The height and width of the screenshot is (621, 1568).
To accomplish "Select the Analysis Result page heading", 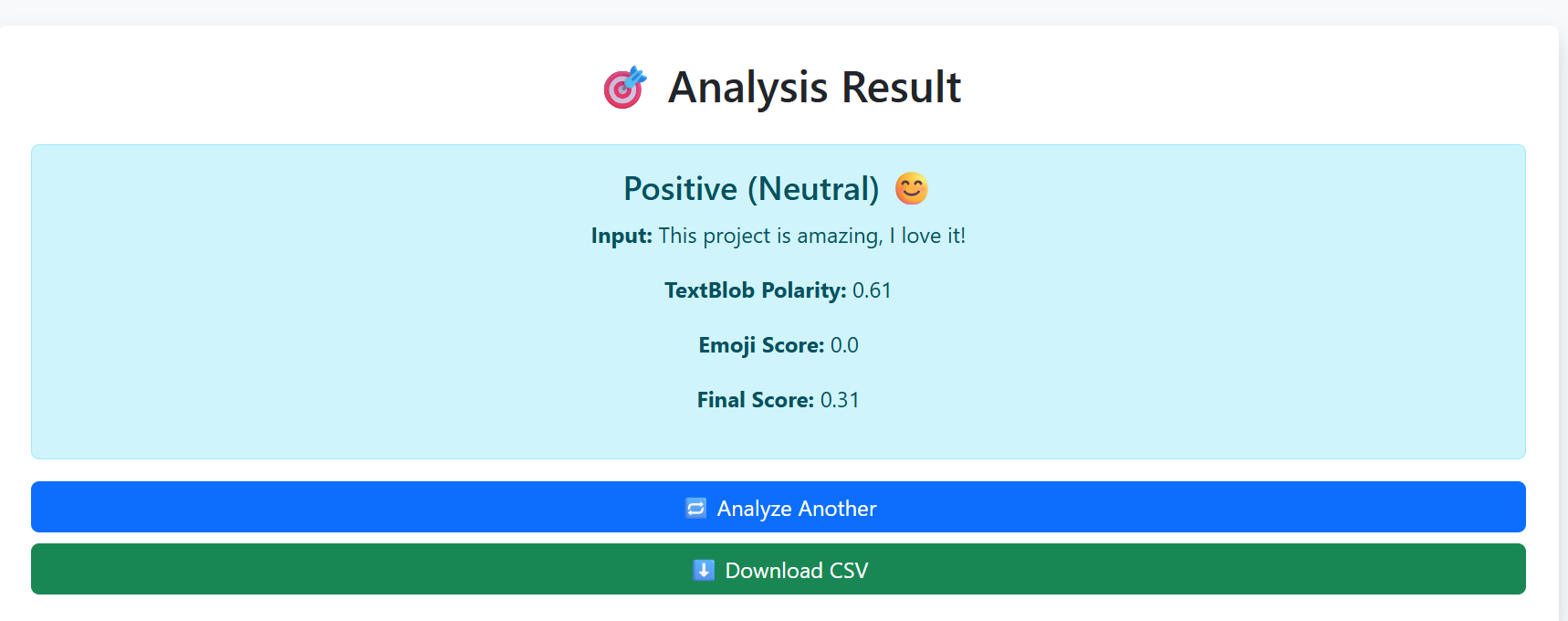I will pos(814,87).
